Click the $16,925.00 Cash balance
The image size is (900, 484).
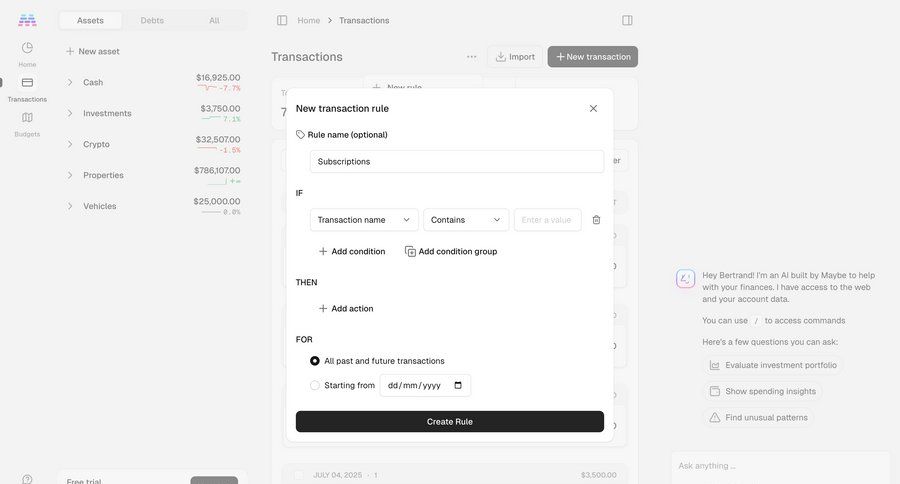218,78
